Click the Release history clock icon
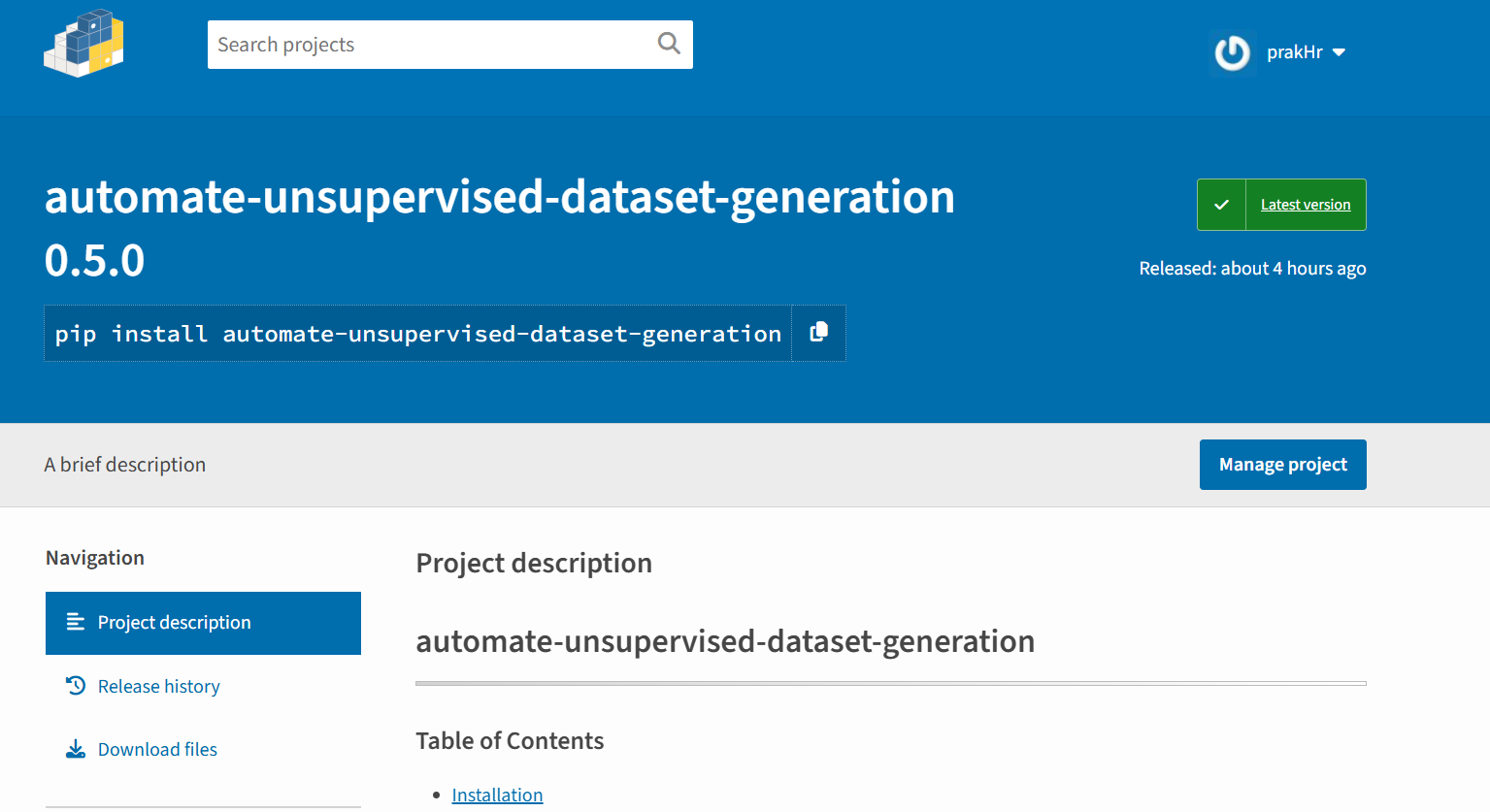1490x812 pixels. point(76,686)
